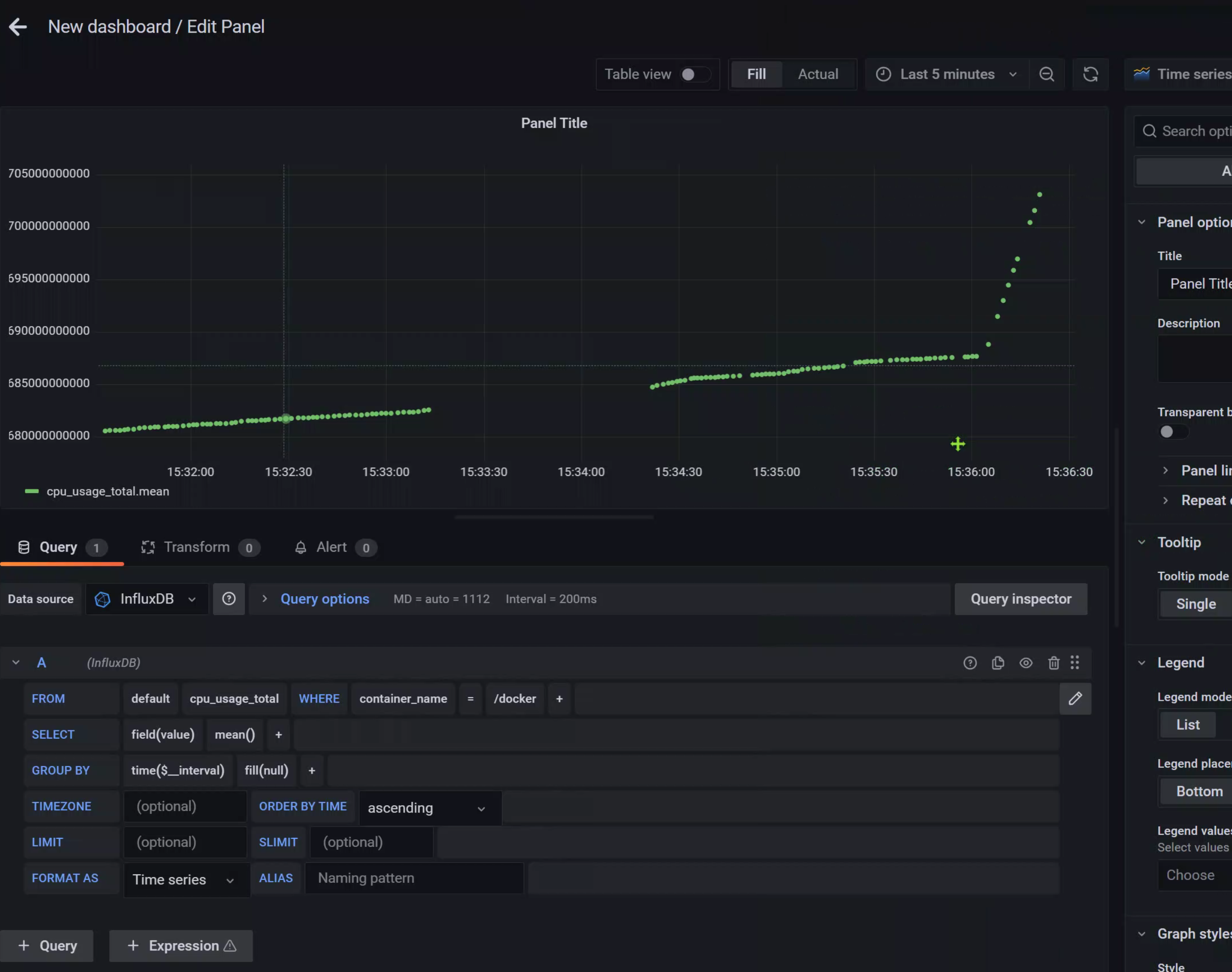Open the query A help icon

tap(970, 662)
